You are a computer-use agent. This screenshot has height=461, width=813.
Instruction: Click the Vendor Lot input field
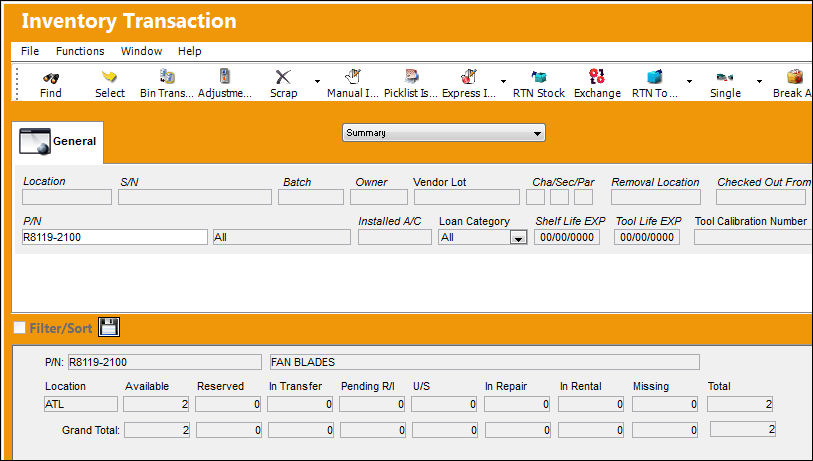coord(467,197)
